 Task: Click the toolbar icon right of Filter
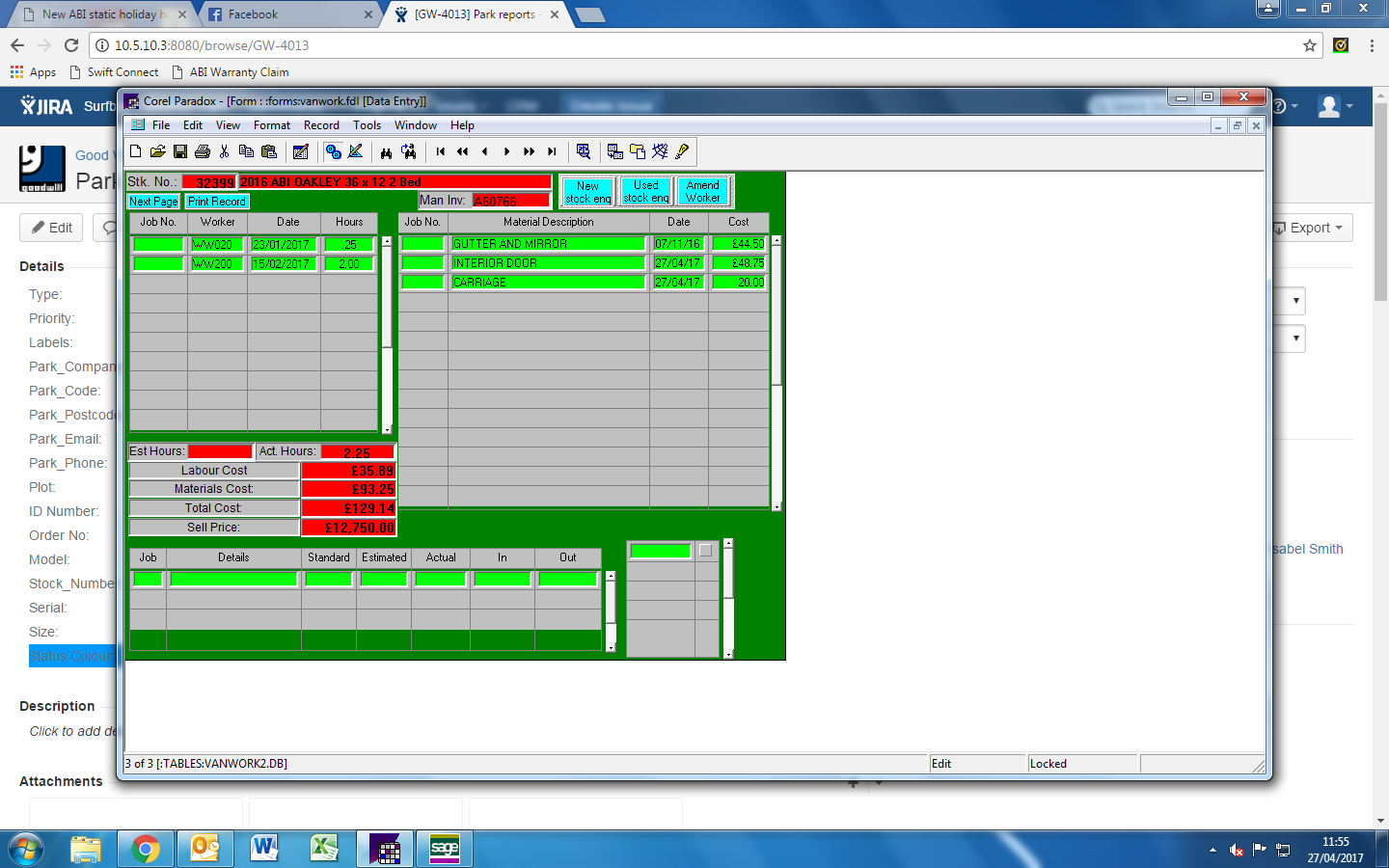coord(615,151)
